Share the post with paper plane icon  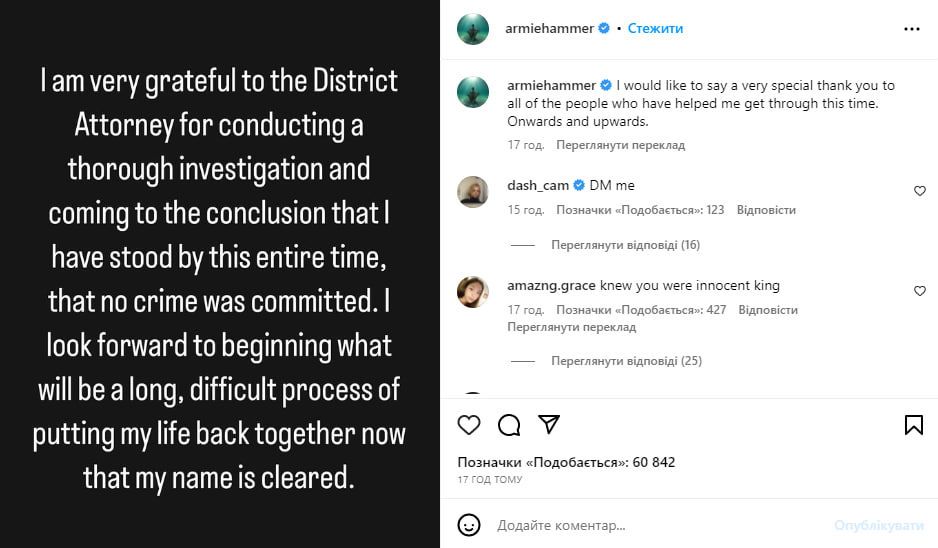click(549, 424)
